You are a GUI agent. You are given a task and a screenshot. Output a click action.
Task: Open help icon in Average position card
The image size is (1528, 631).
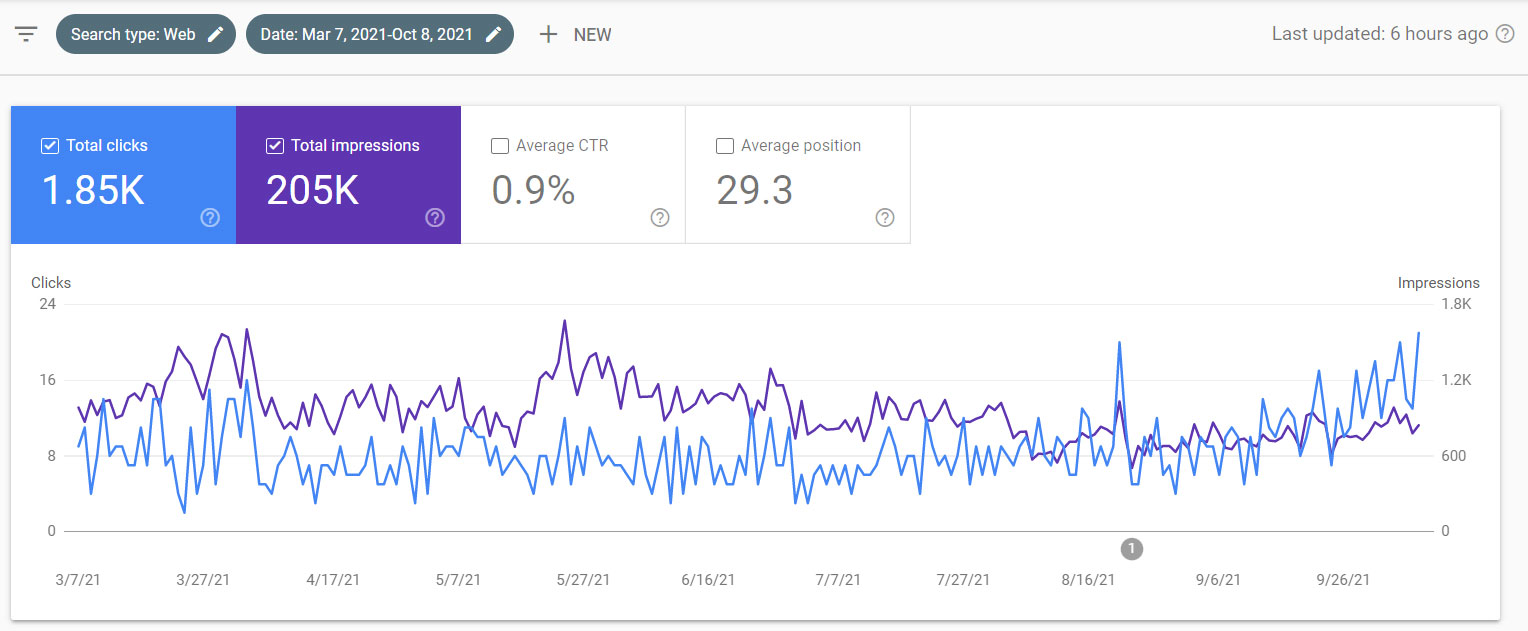click(885, 217)
